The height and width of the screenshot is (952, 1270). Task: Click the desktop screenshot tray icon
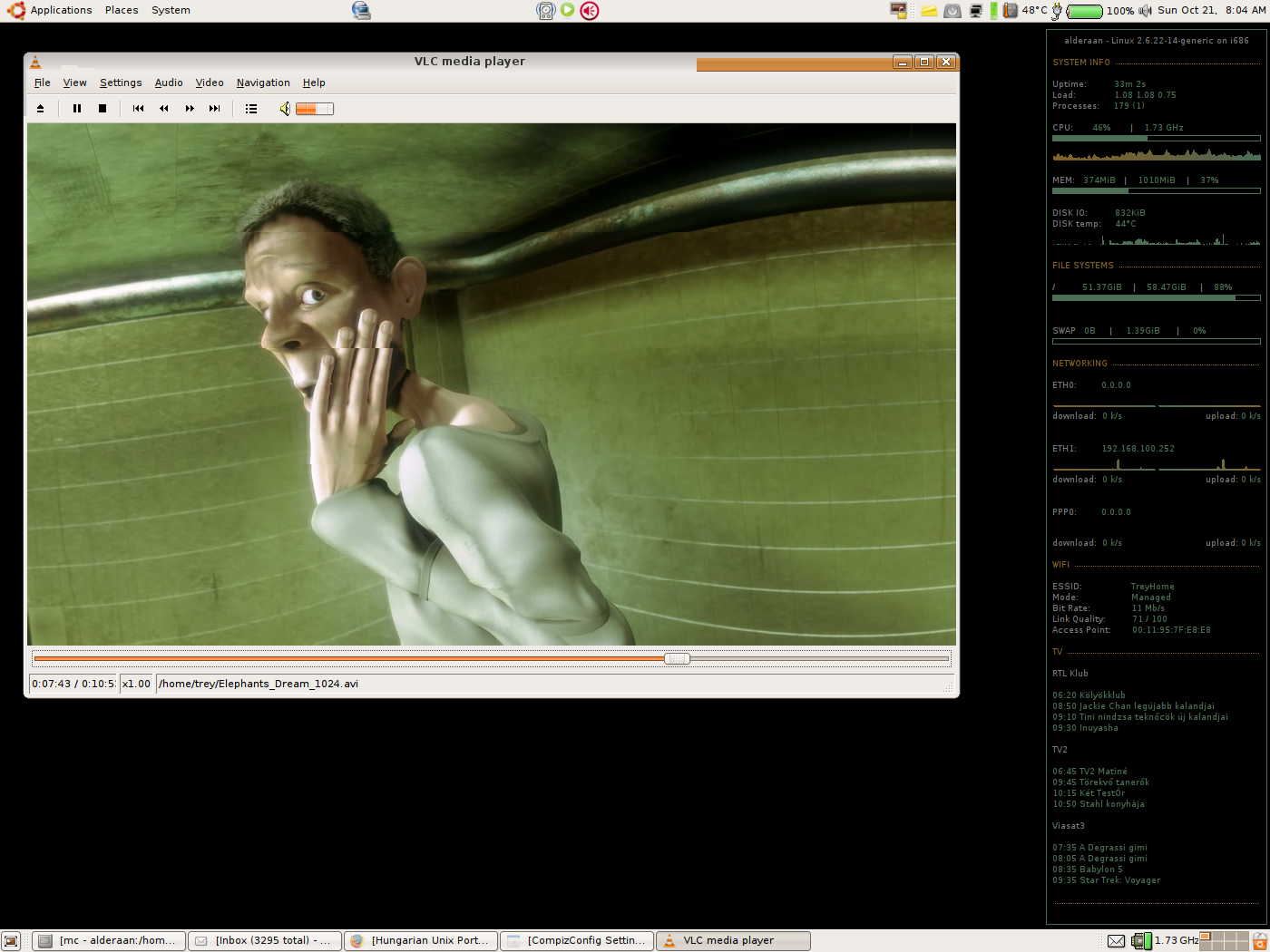coord(899,10)
